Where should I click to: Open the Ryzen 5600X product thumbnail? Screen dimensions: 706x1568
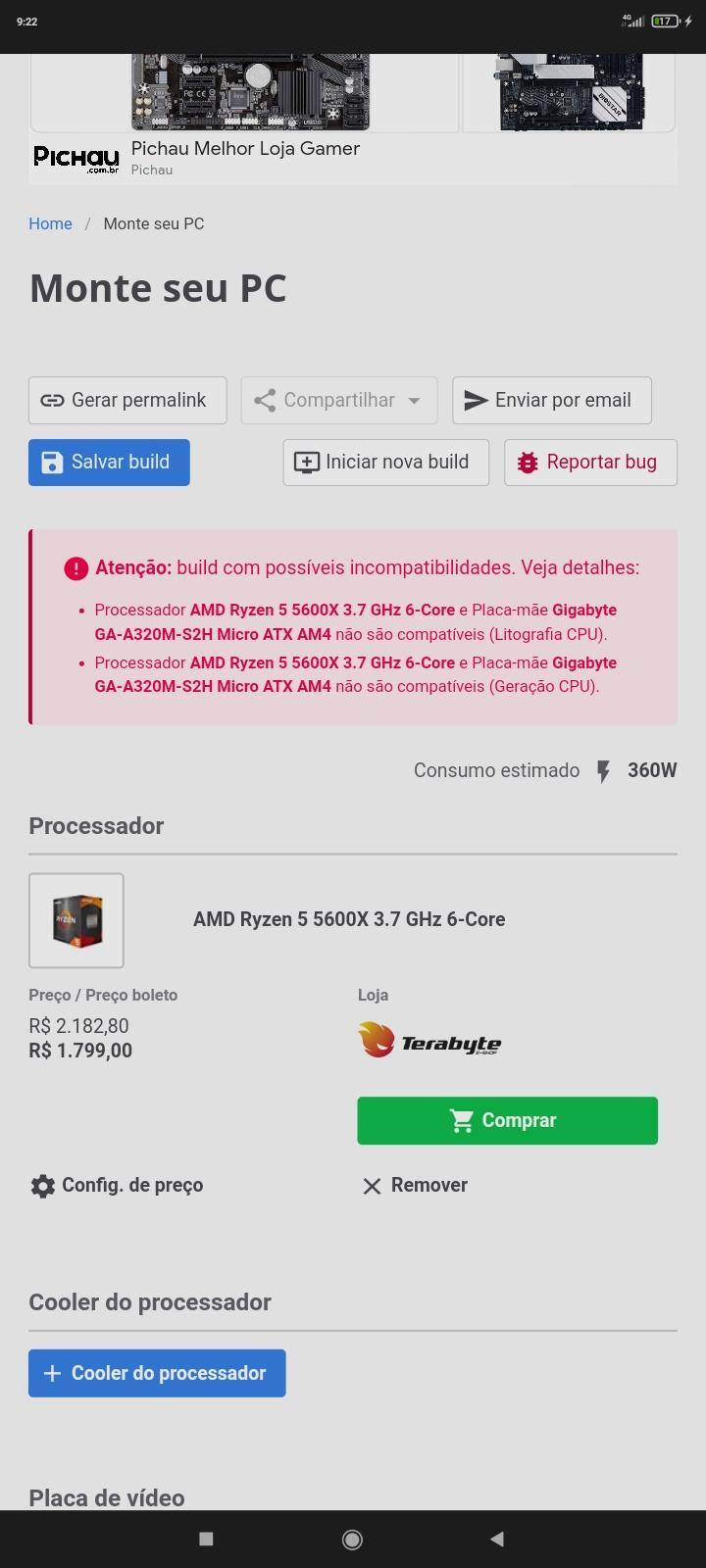coord(76,920)
